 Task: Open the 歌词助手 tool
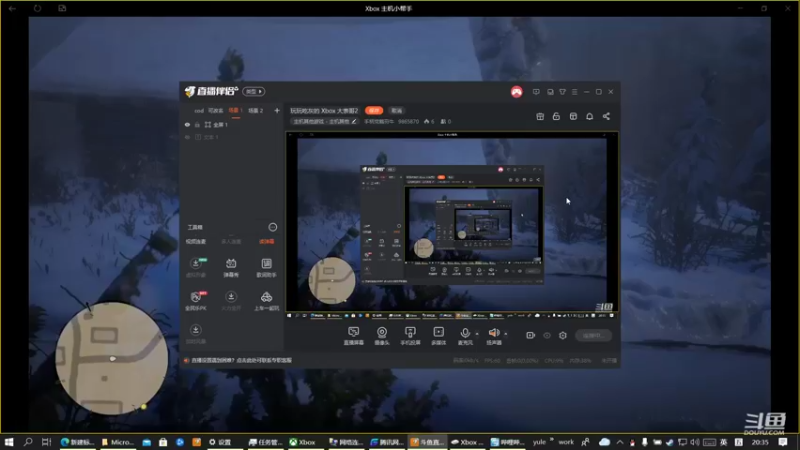click(266, 267)
